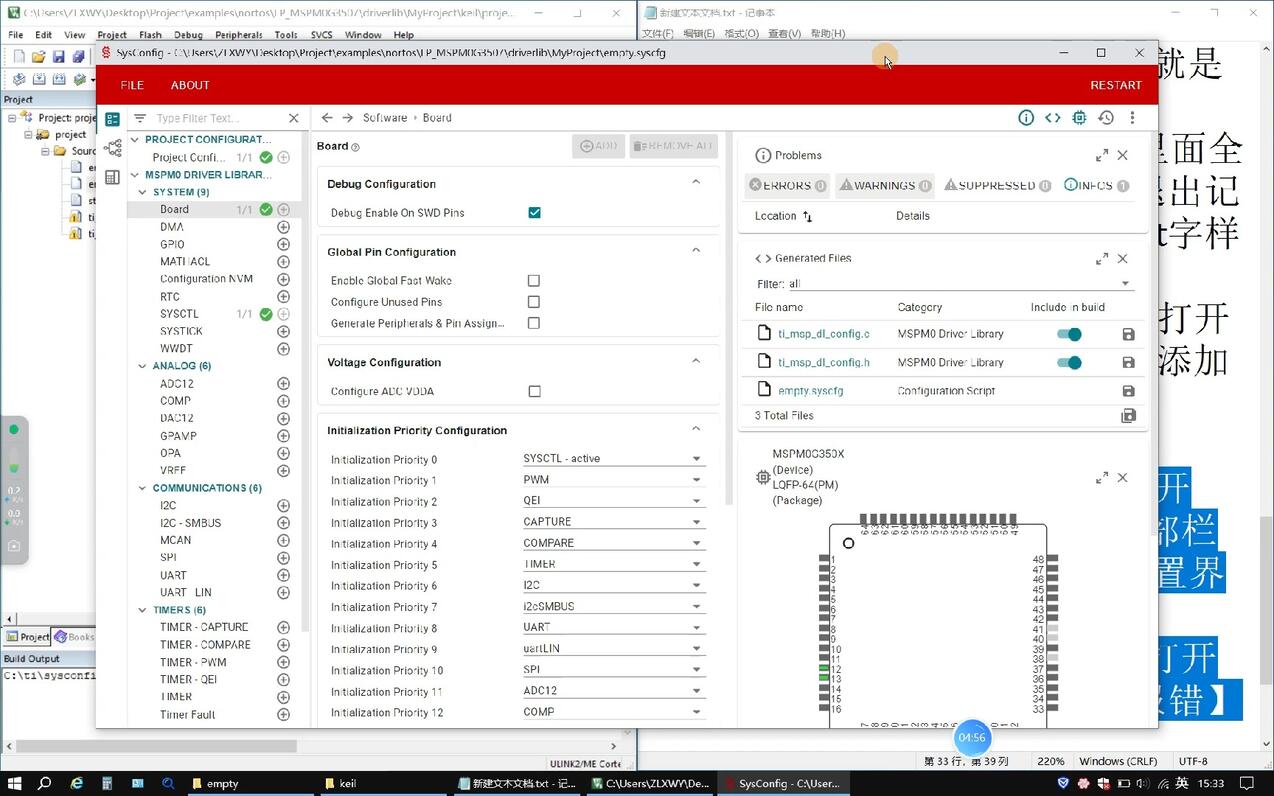
Task: Uncheck Debug Enable On SWD Pins
Action: 534,213
